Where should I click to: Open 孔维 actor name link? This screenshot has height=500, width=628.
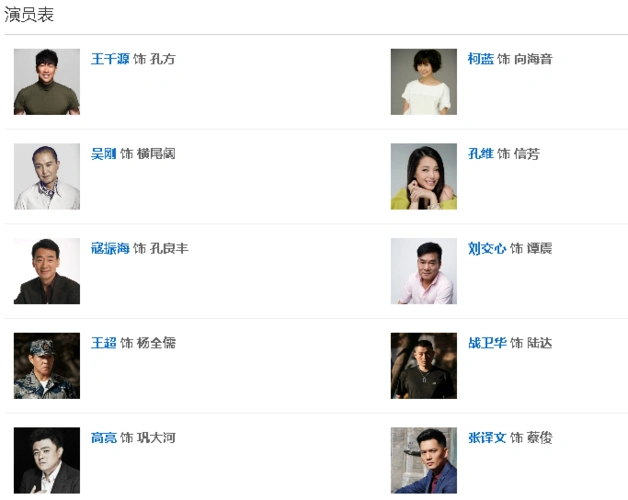click(480, 154)
